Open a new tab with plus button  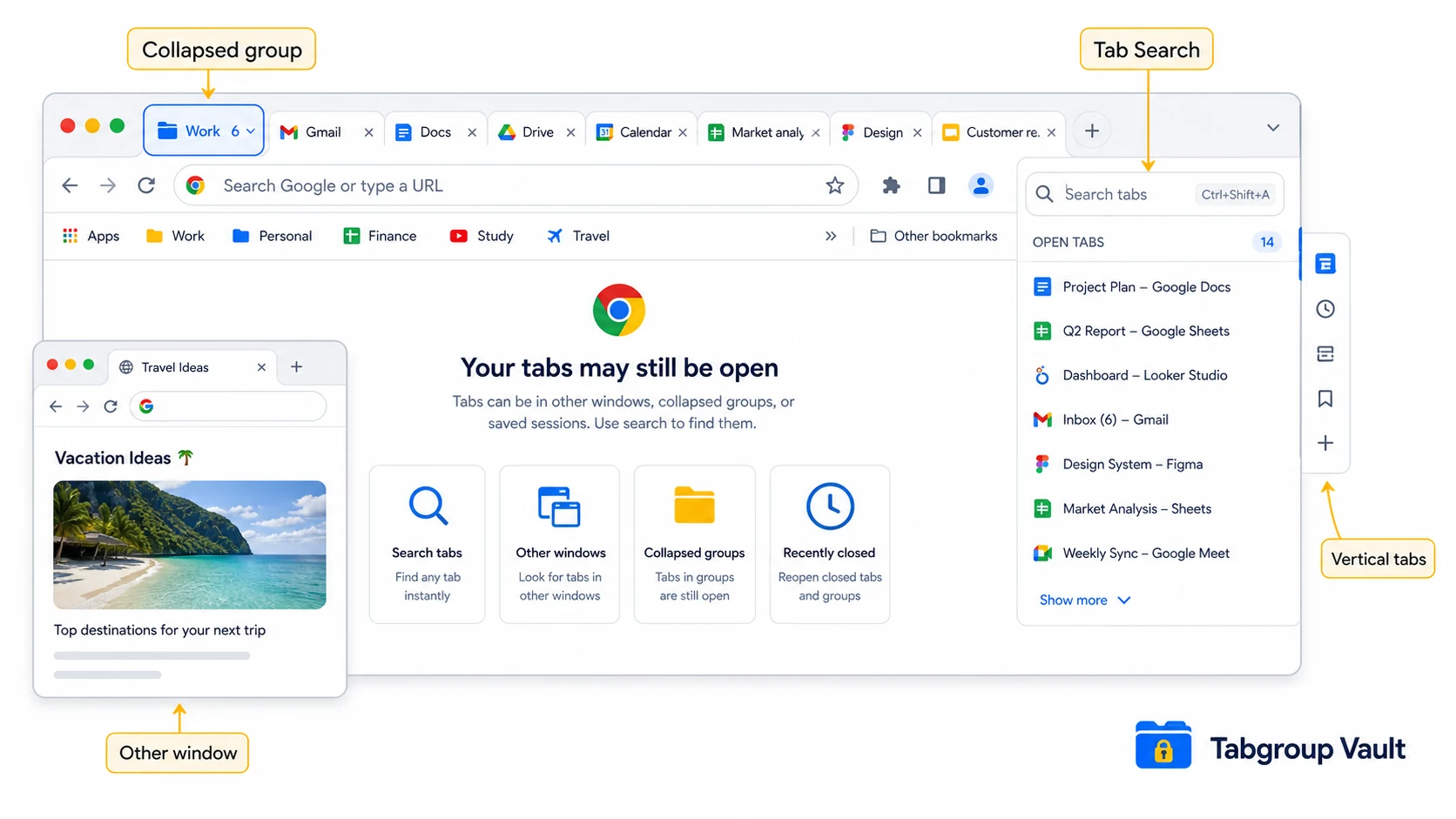(1092, 131)
